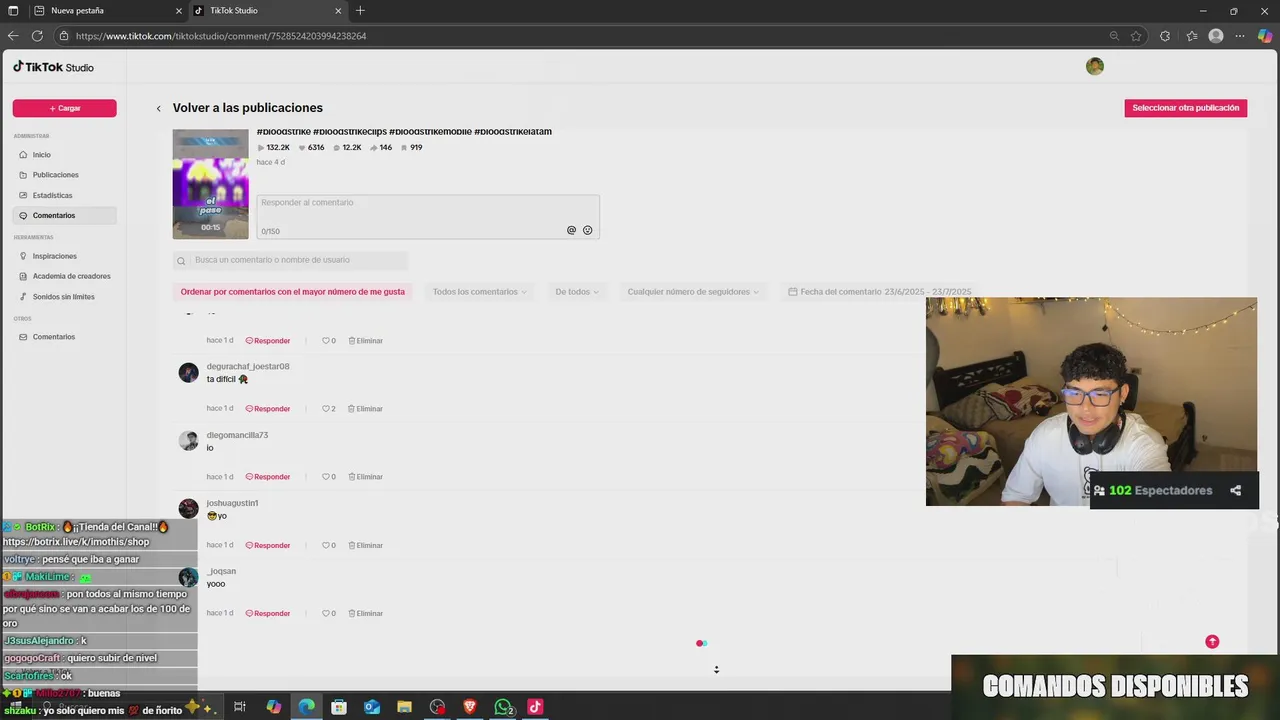1280x720 pixels.
Task: Open Task View from the taskbar
Action: tap(240, 707)
